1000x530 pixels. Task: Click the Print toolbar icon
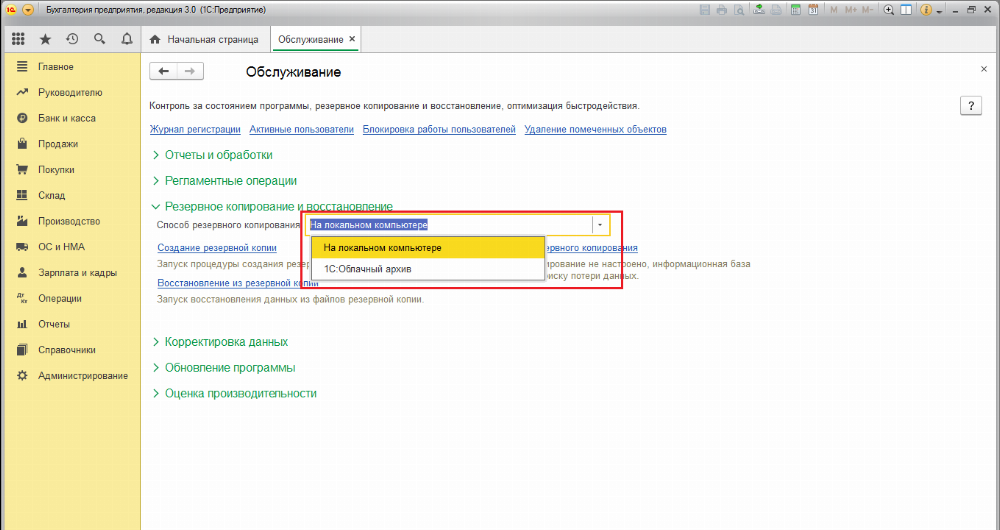tap(722, 10)
